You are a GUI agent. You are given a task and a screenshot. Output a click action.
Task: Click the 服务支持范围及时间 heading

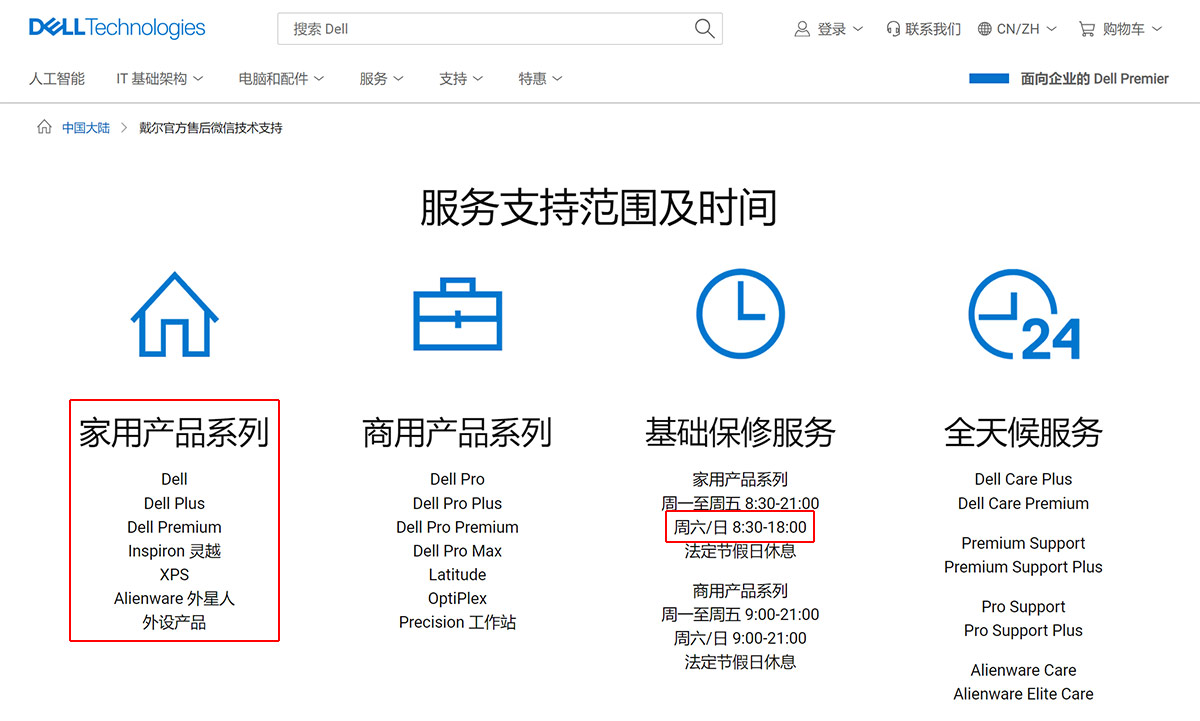599,208
